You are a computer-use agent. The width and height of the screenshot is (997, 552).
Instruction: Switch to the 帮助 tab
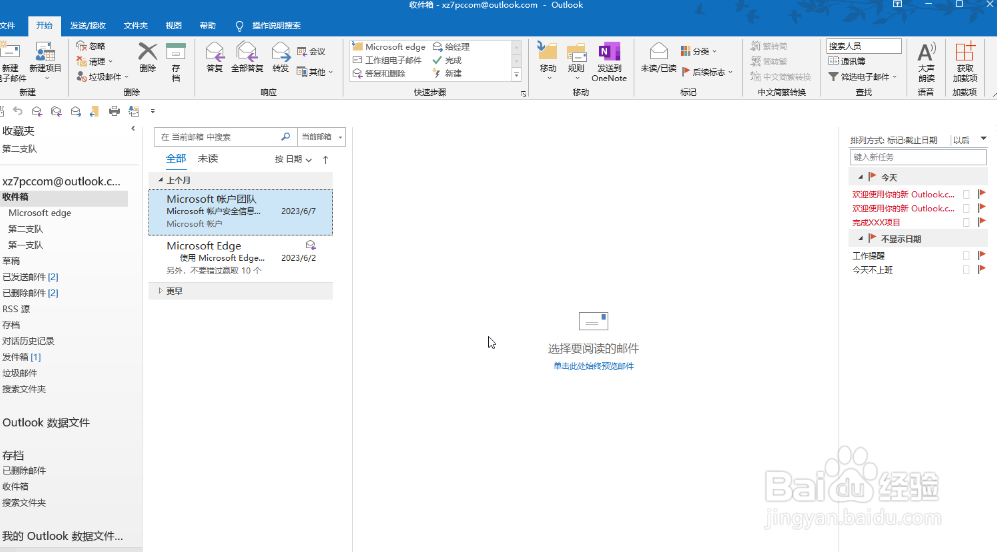pos(207,25)
